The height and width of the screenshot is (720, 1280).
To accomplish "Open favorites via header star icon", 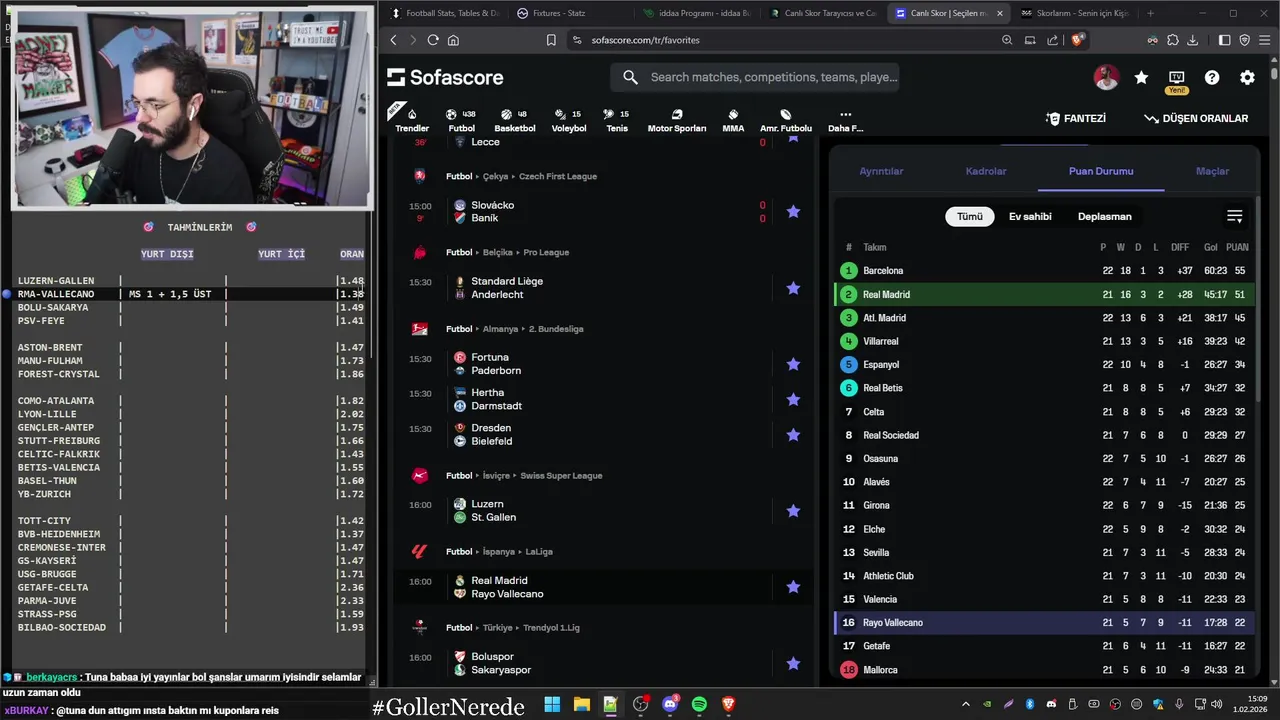I will 1141,77.
